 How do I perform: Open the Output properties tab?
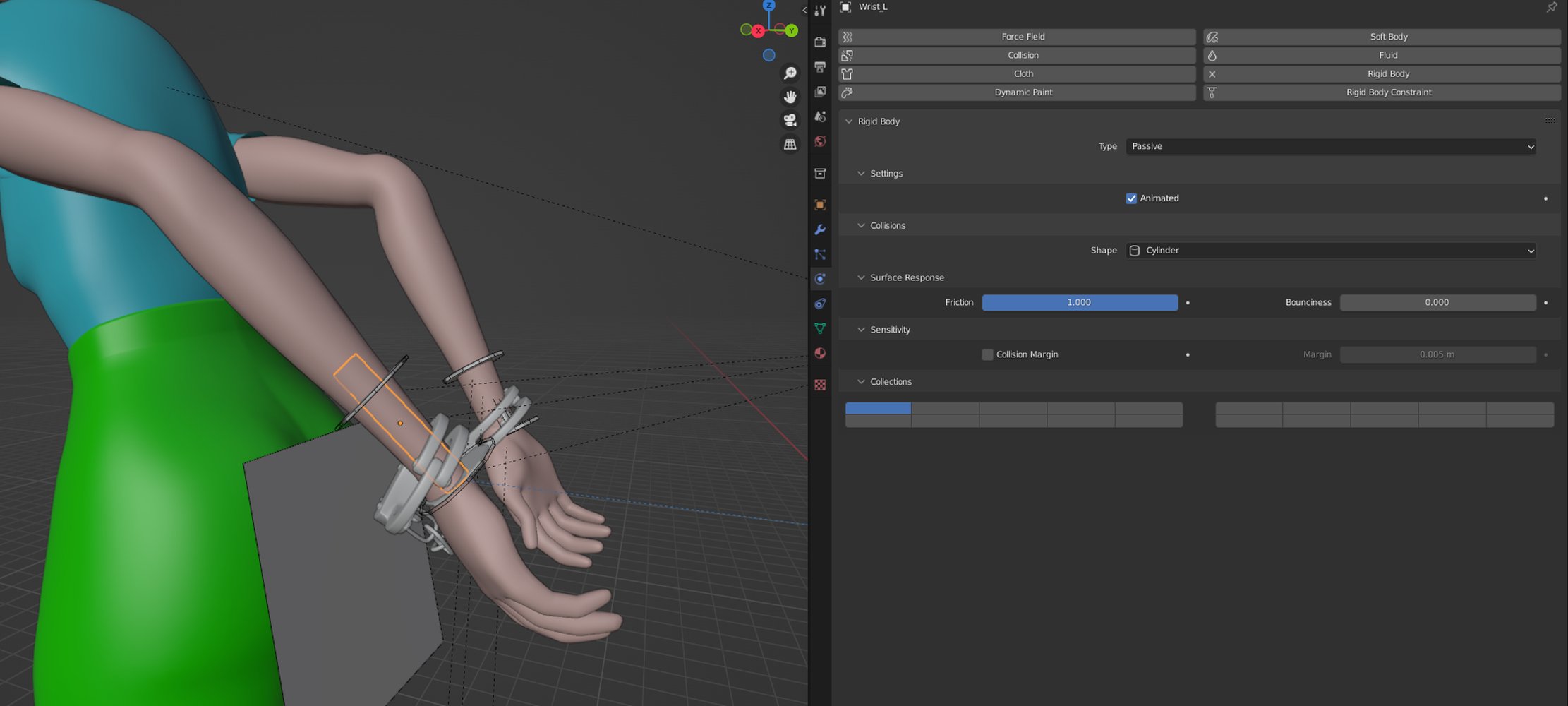click(x=819, y=67)
